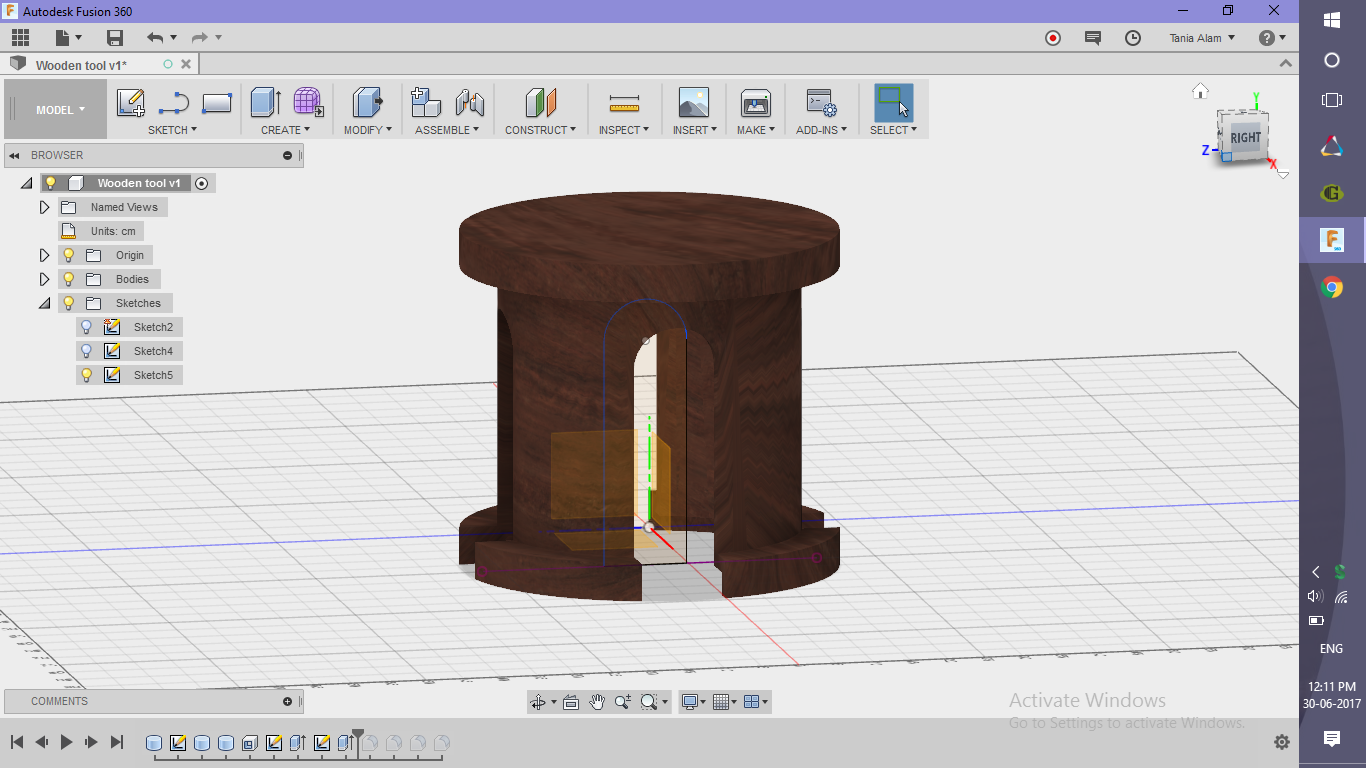Toggle the Origin folder light bulb
The width and height of the screenshot is (1366, 768).
(69, 255)
